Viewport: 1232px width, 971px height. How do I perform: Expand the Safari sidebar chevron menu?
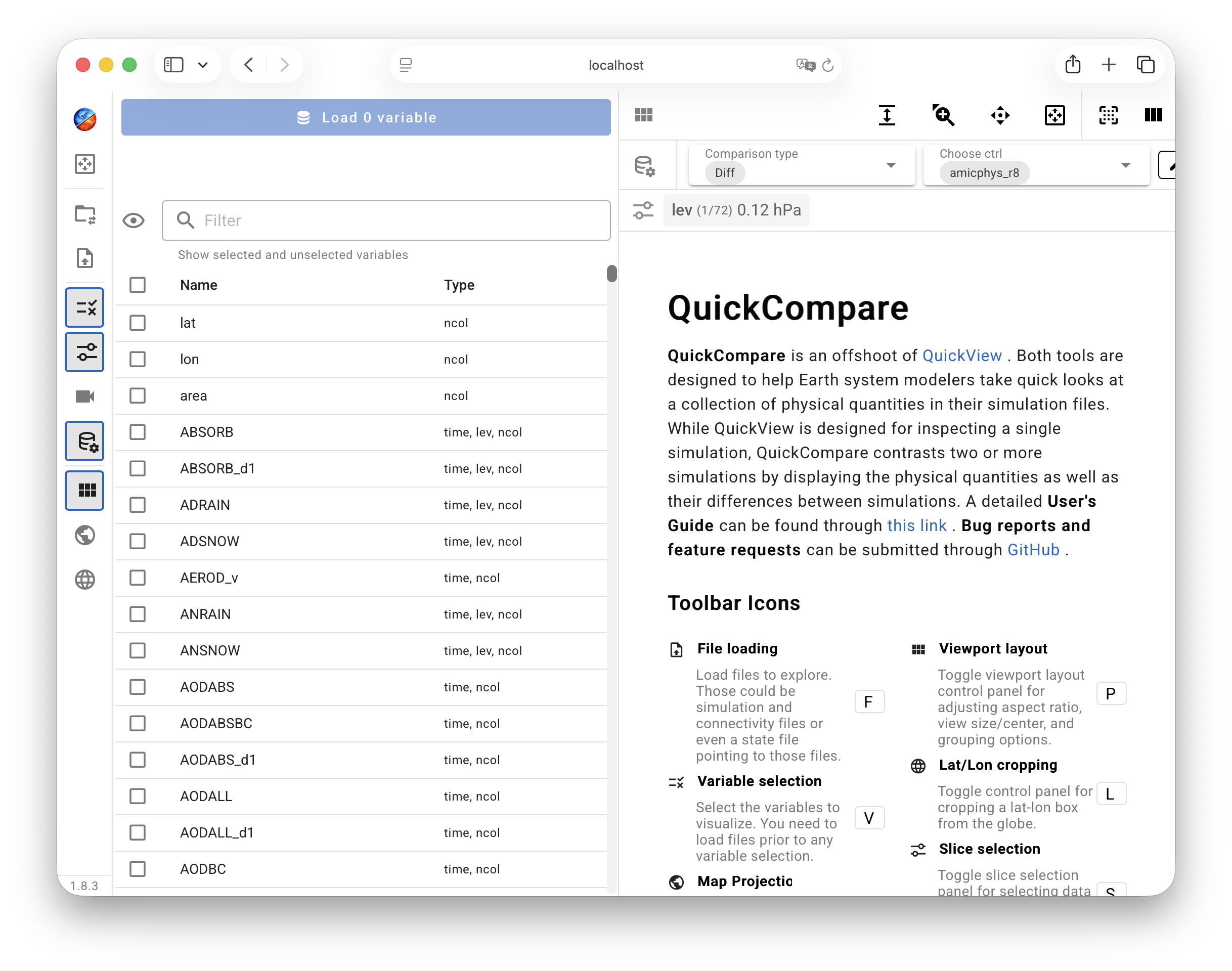tap(203, 65)
